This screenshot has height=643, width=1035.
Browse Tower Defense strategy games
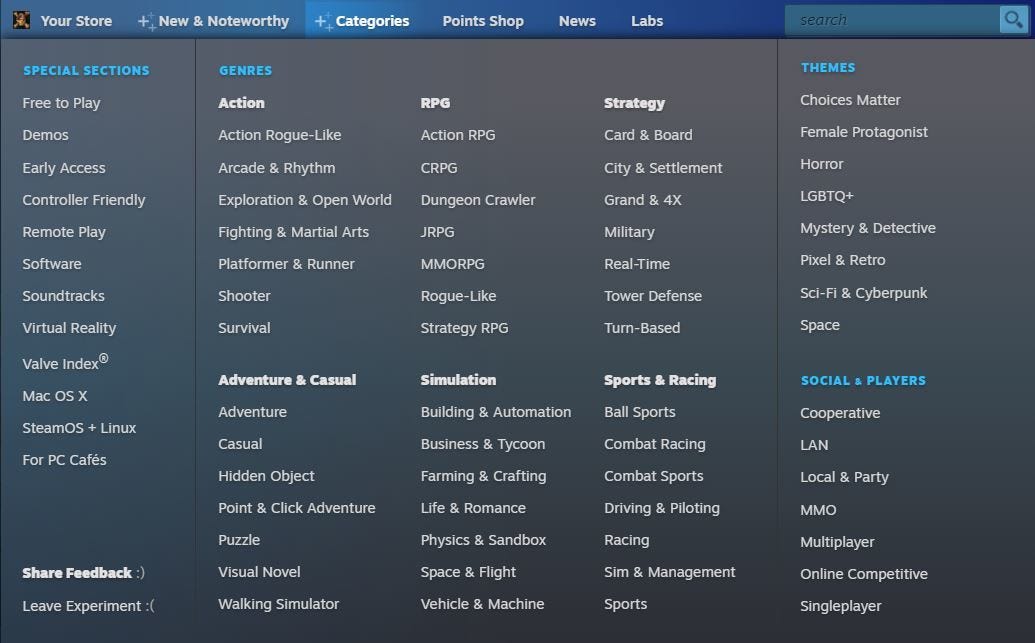(x=653, y=296)
